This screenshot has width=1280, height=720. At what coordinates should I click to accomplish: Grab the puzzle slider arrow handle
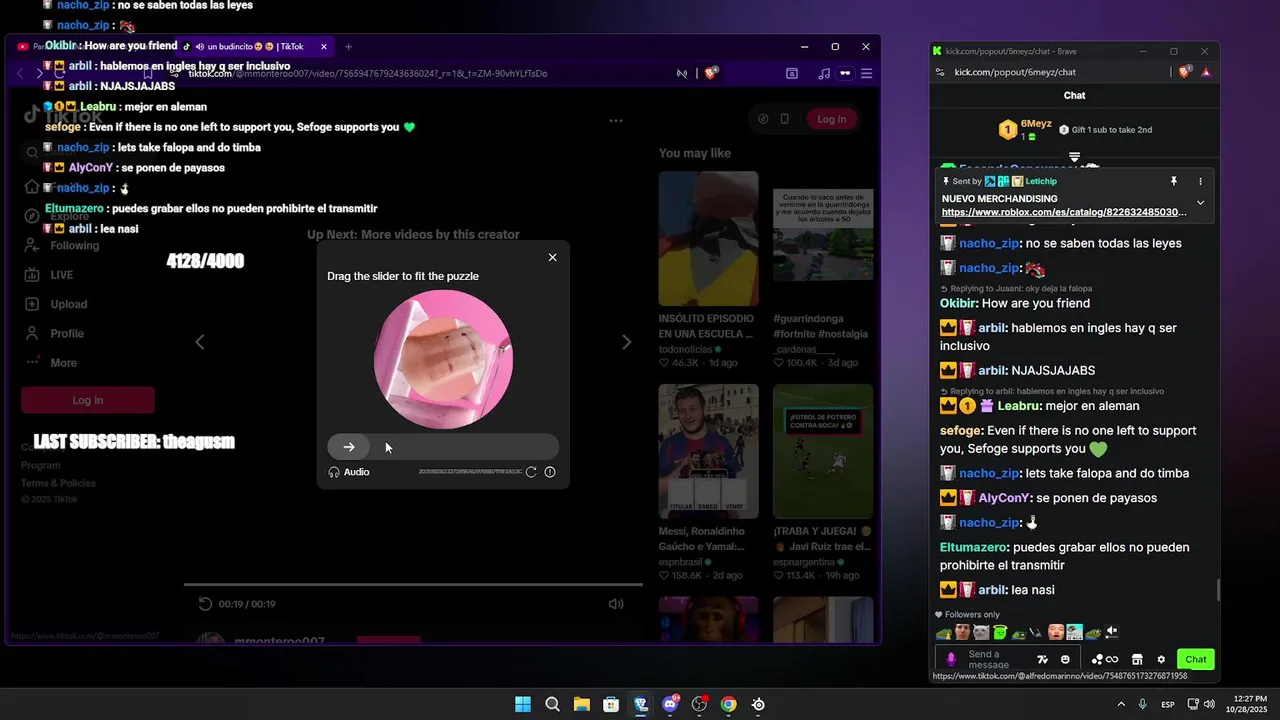[348, 447]
